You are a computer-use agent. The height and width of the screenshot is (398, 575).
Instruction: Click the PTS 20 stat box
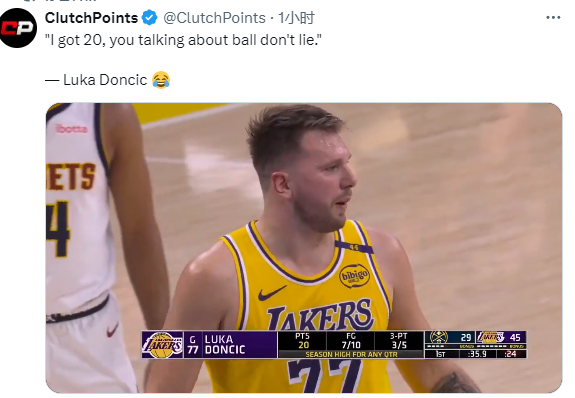pos(303,341)
